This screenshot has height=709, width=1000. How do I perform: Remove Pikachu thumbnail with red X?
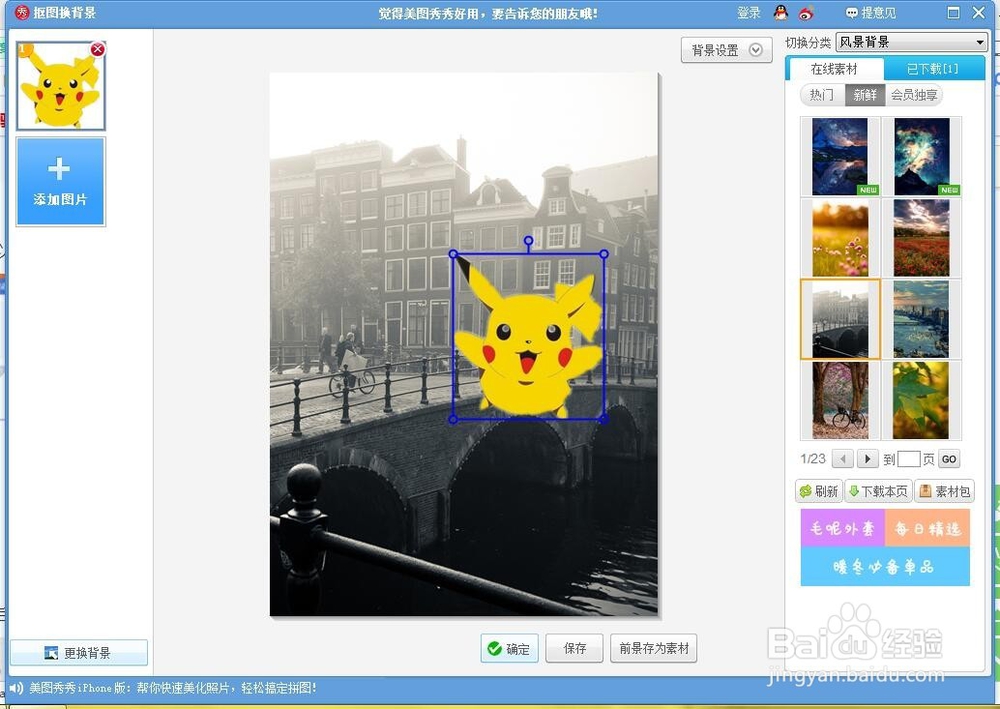pos(98,49)
